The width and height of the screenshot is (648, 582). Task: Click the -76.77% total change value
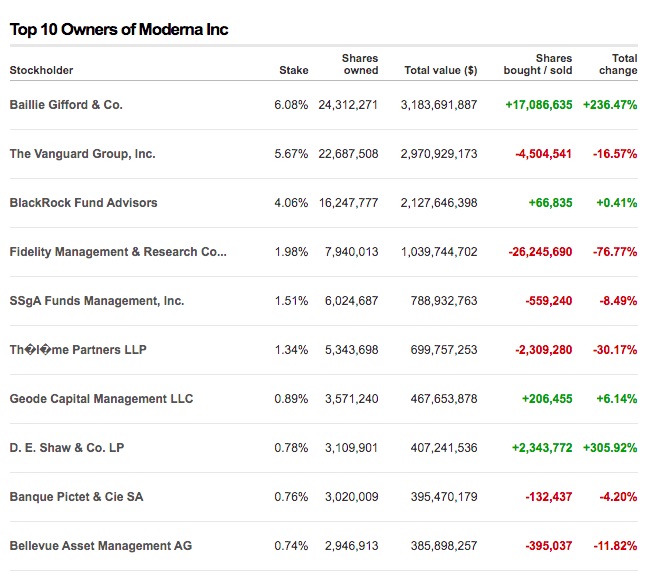(x=615, y=252)
